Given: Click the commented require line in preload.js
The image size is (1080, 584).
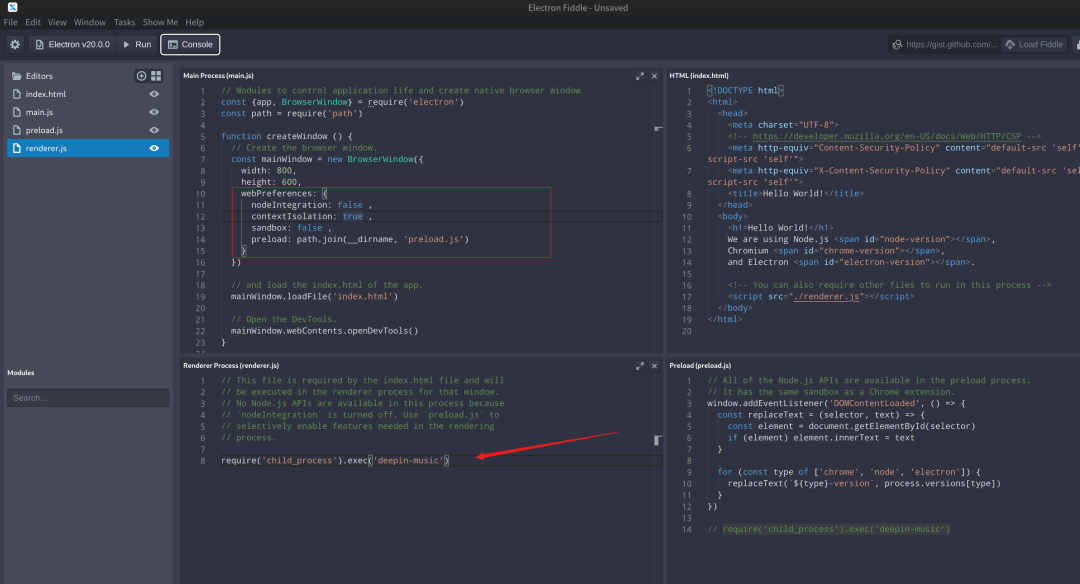Looking at the screenshot, I should 829,530.
